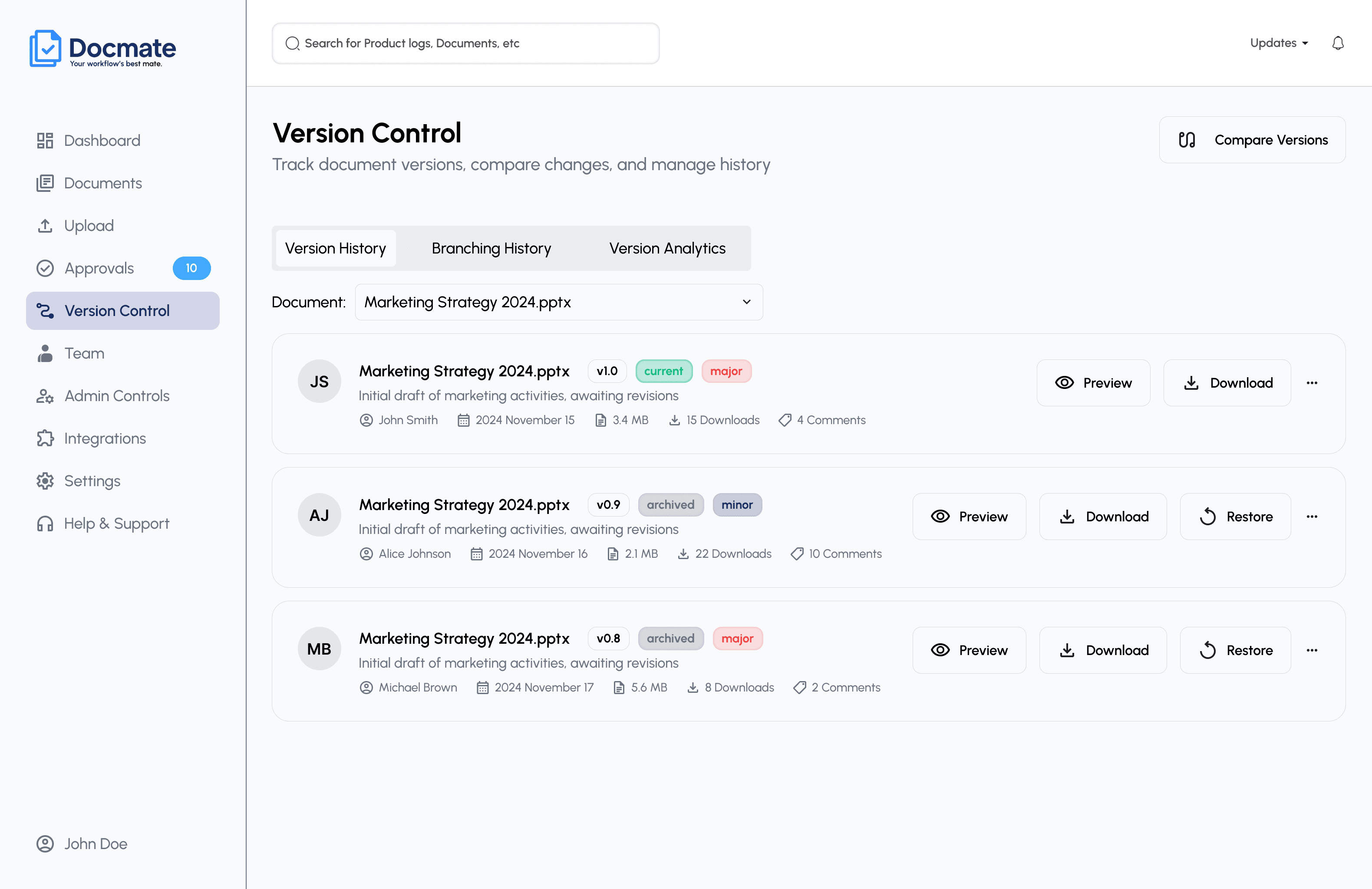Click the John Smith author label
Screen dimensions: 1372x889
coord(399,420)
